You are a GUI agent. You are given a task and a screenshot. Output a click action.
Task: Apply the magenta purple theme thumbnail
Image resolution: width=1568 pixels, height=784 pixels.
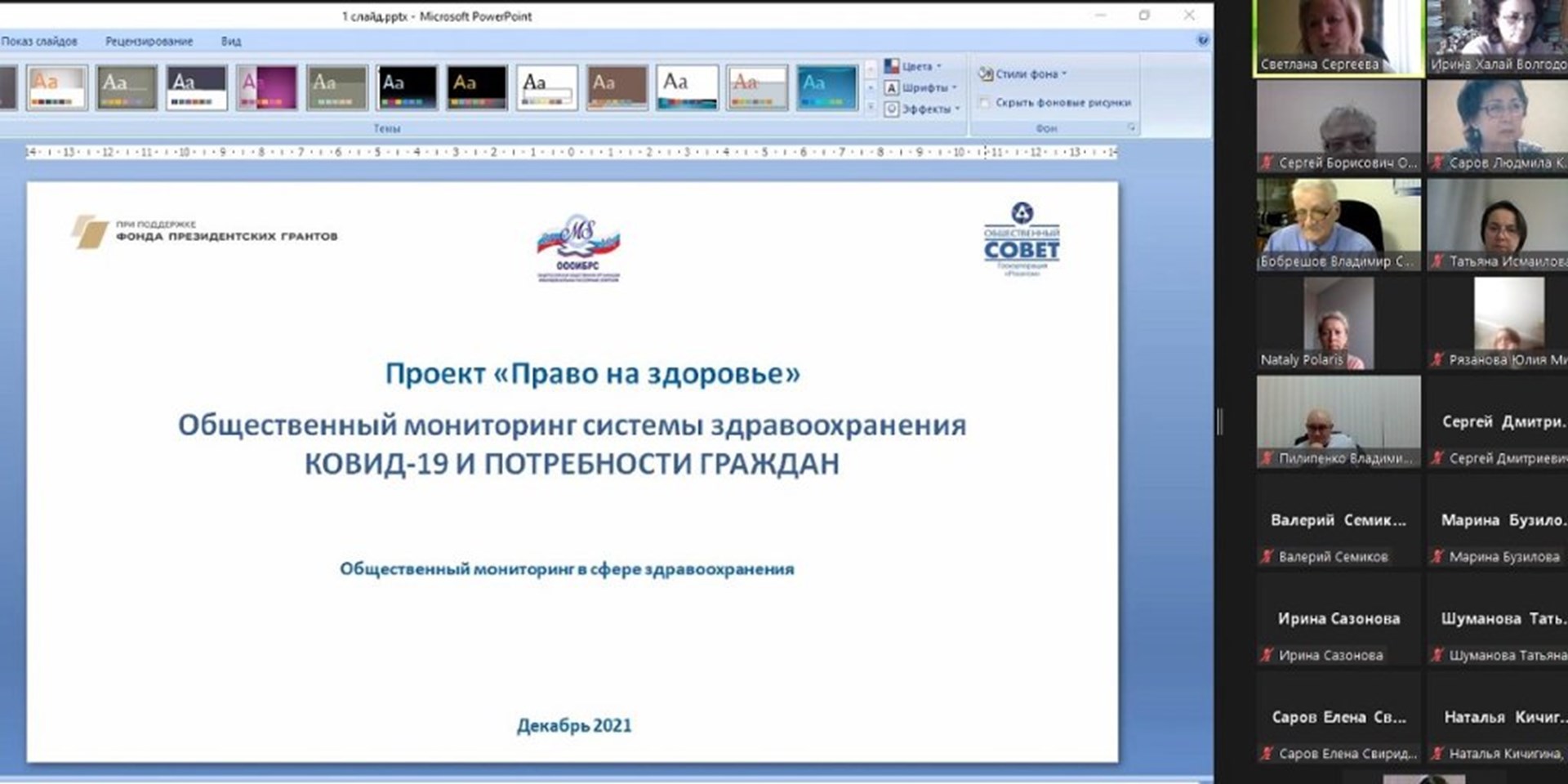click(x=266, y=87)
